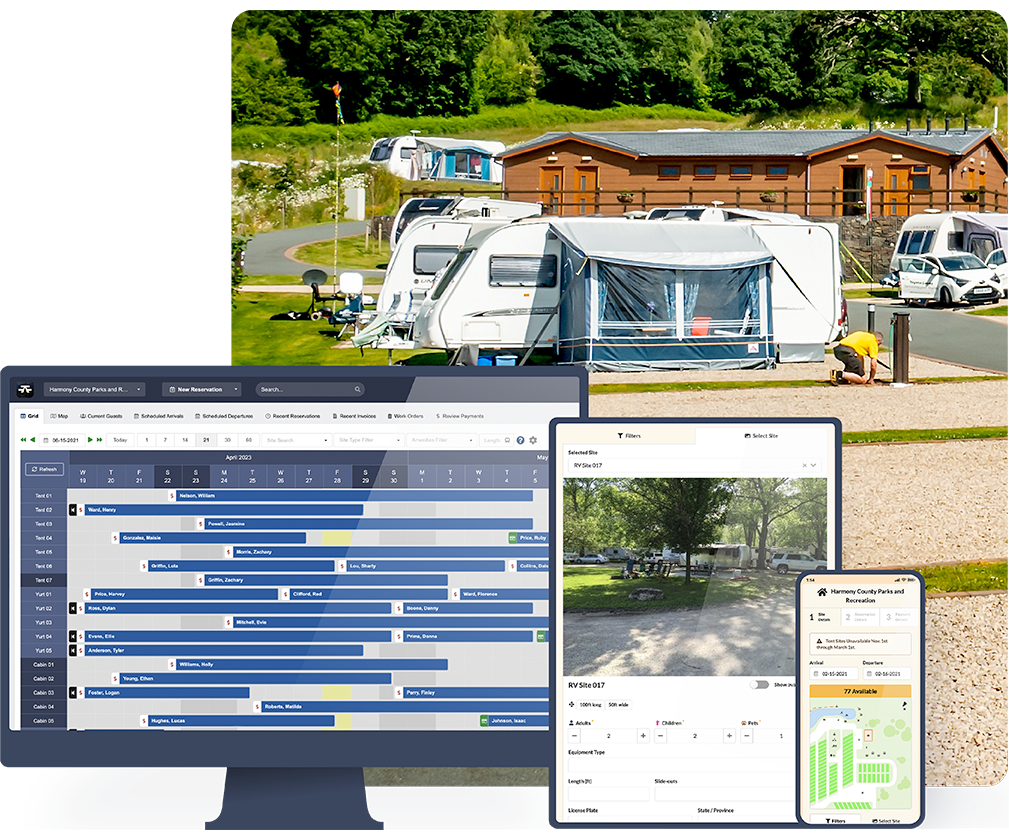Increase the Children count with plus
Viewport: 1009px width, 839px height.
[729, 735]
